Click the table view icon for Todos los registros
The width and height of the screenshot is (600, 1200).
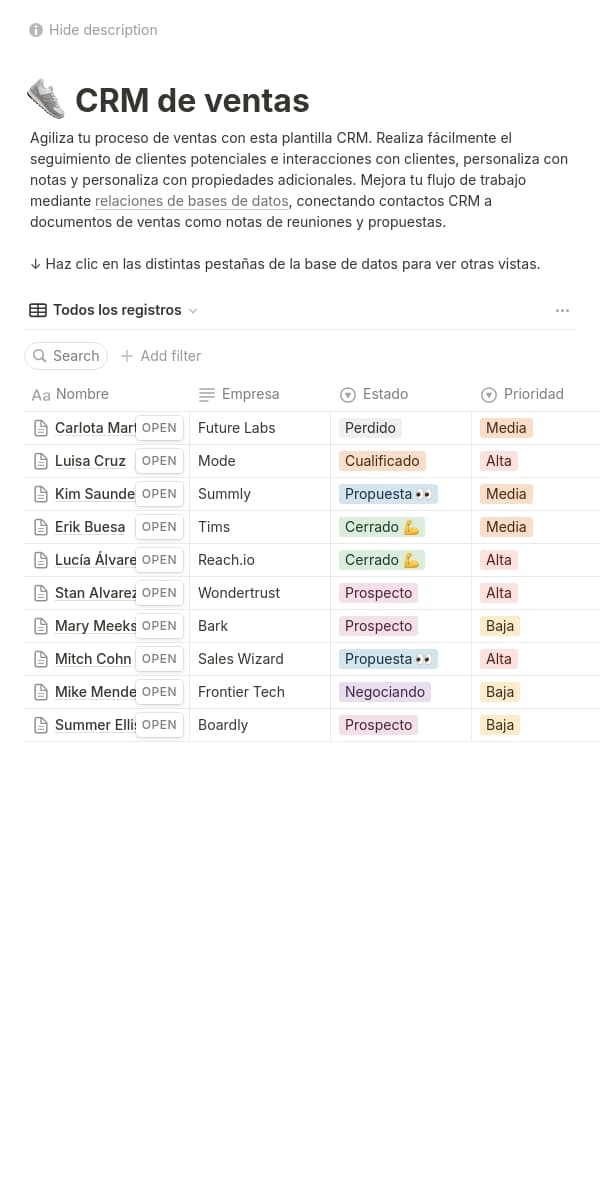(38, 310)
